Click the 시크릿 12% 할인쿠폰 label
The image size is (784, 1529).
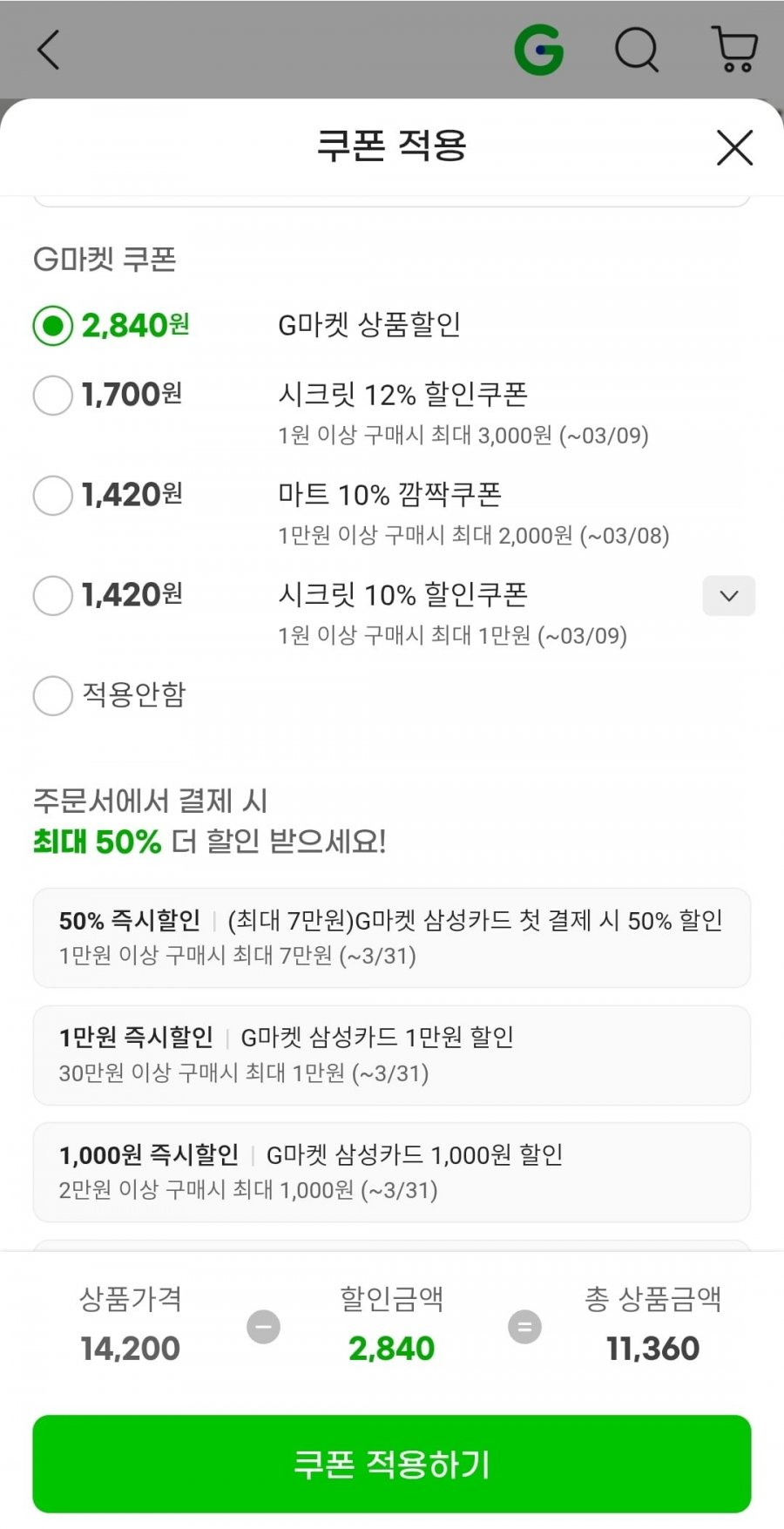click(402, 395)
